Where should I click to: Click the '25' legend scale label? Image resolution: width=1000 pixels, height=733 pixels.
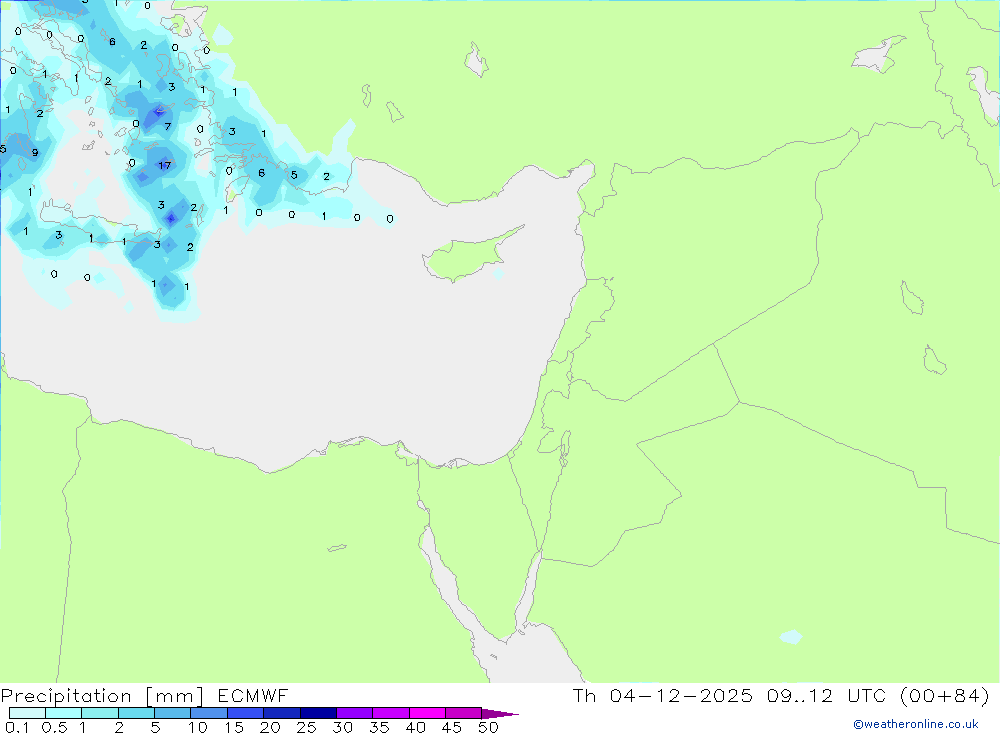(x=307, y=727)
